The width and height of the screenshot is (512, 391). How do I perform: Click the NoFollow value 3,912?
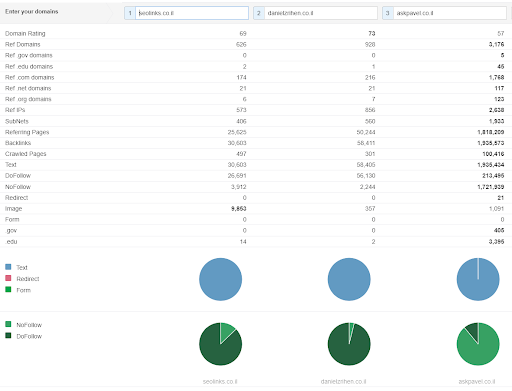[239, 187]
